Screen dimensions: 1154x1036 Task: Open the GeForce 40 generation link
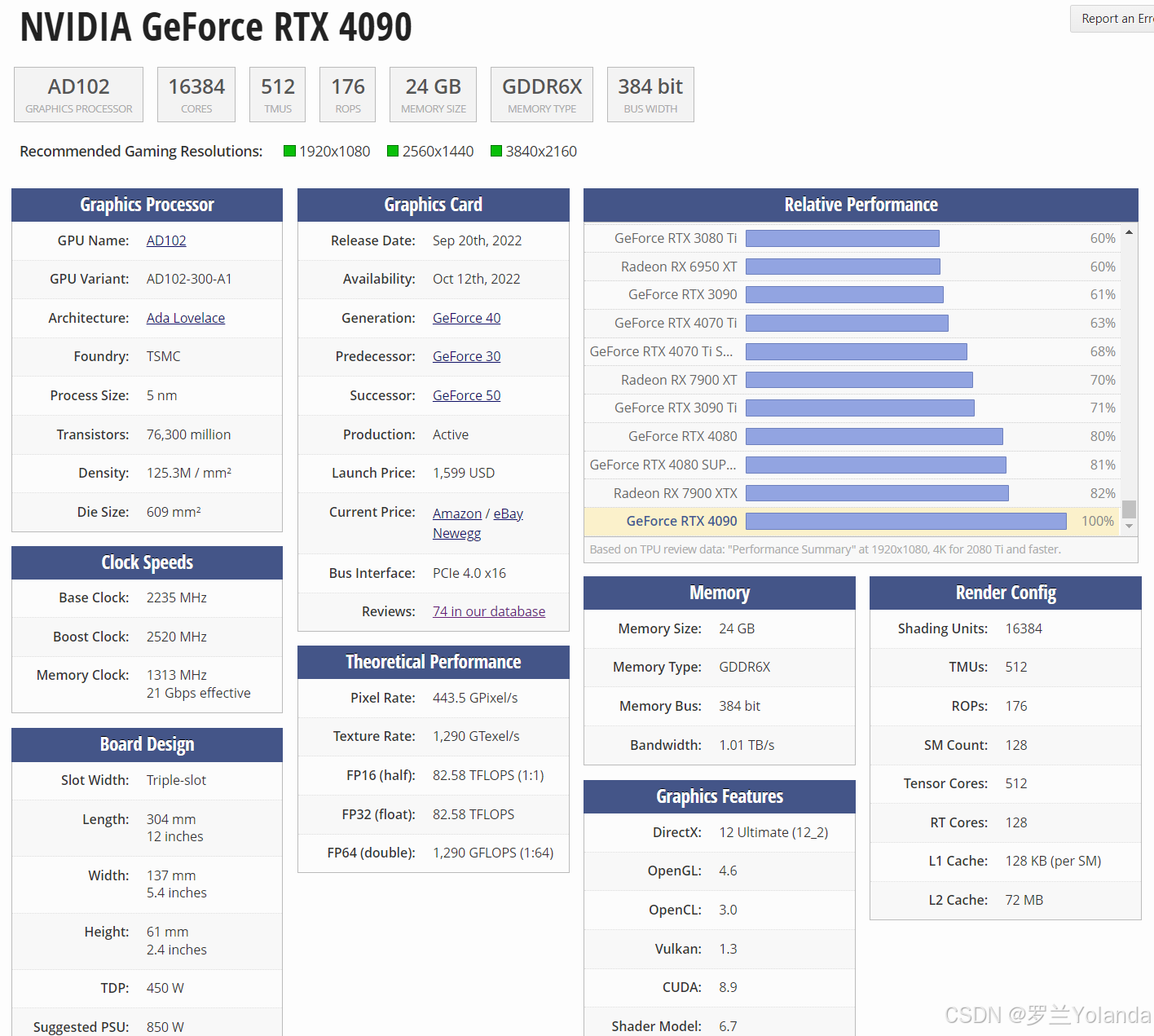(x=466, y=318)
